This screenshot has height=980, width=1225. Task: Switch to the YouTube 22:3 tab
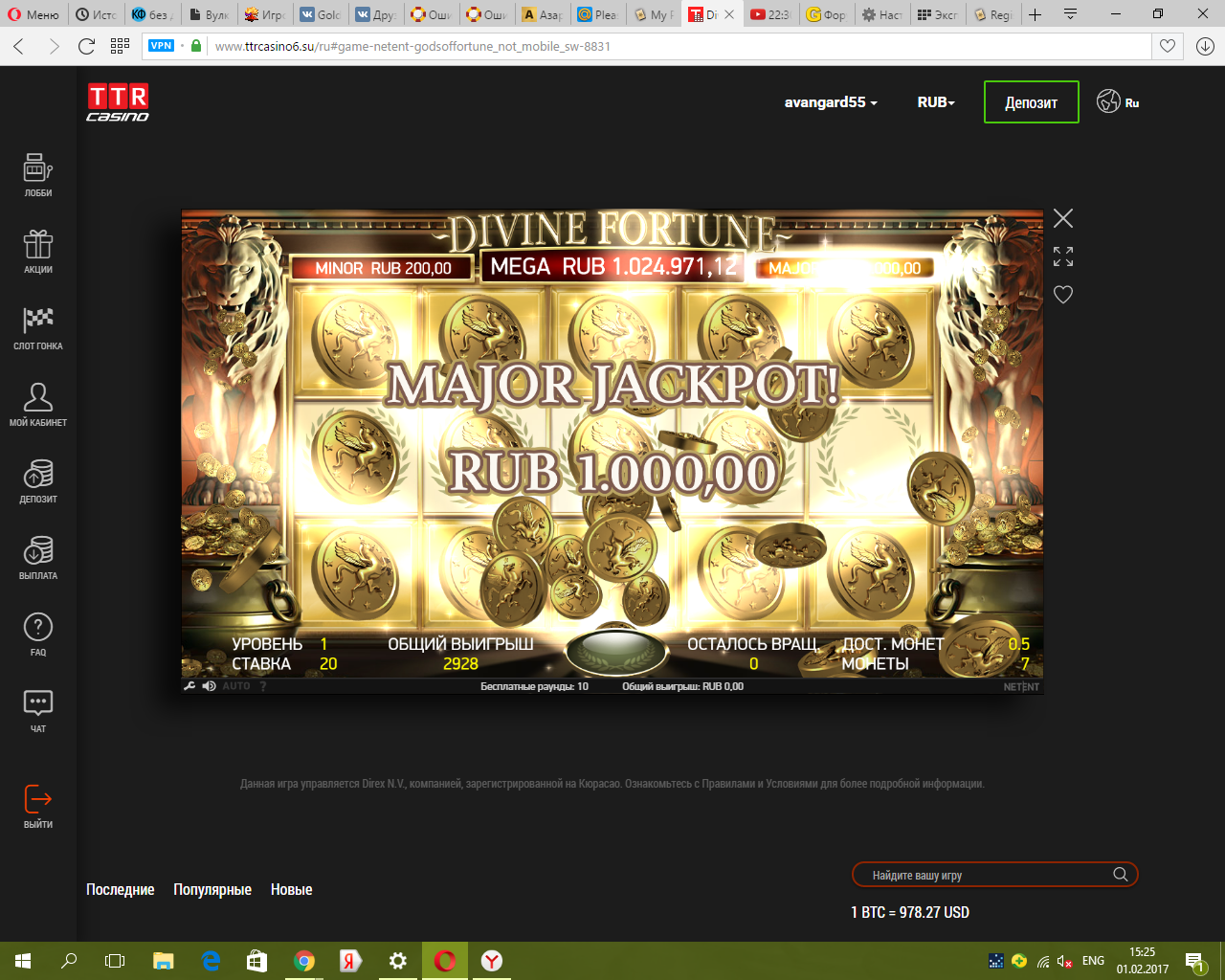click(x=769, y=14)
